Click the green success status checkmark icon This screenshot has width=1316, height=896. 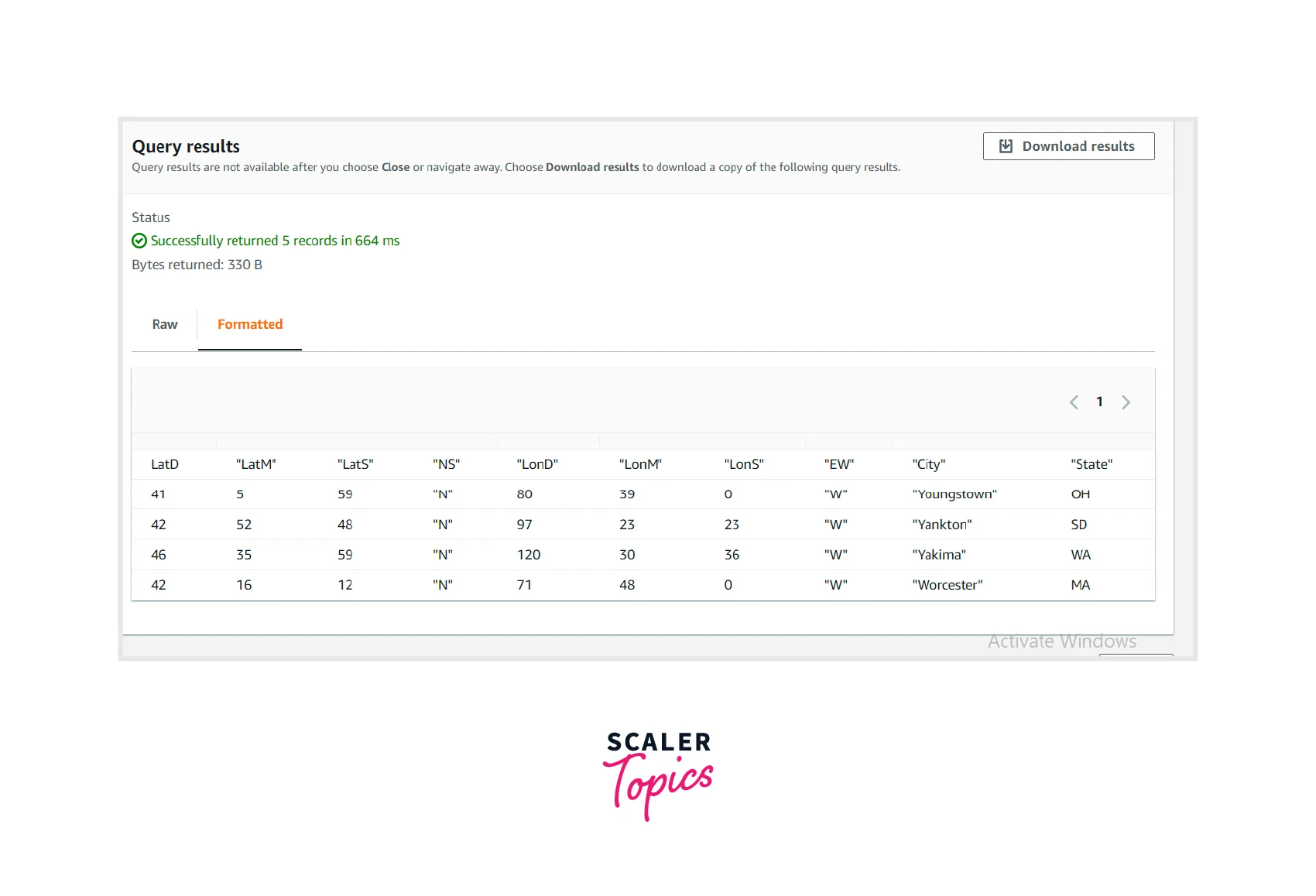[139, 241]
